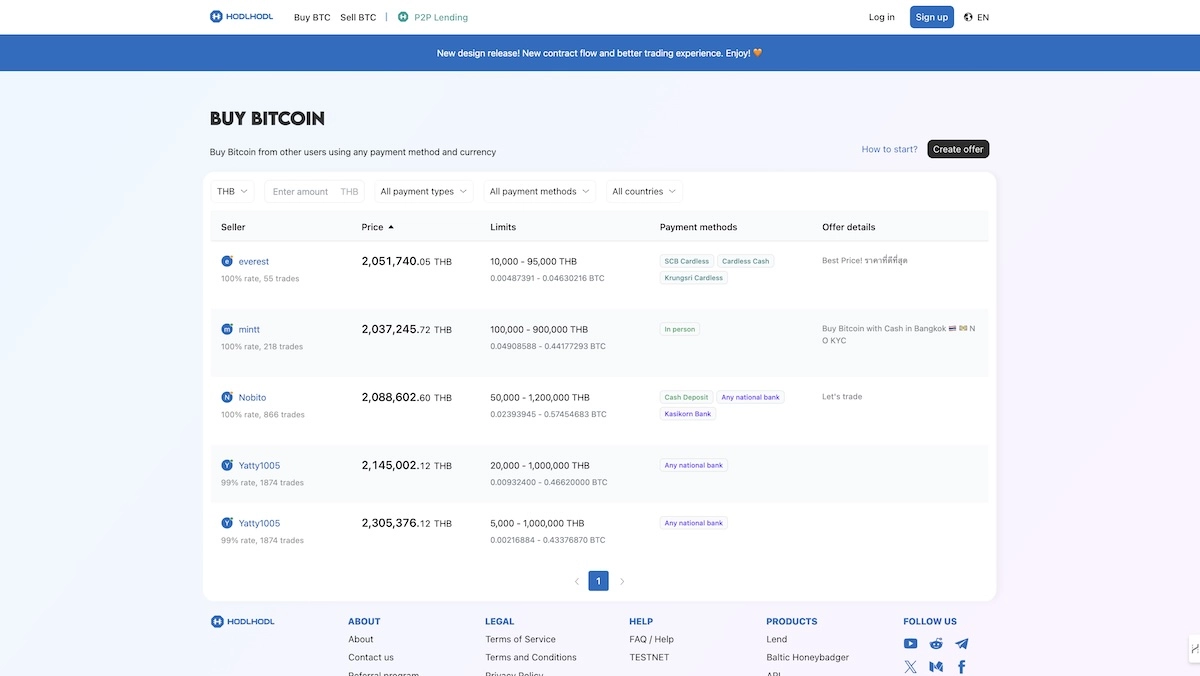Screen dimensions: 1200x676
Task: Open the P2P Lending menu item
Action: [x=441, y=17]
